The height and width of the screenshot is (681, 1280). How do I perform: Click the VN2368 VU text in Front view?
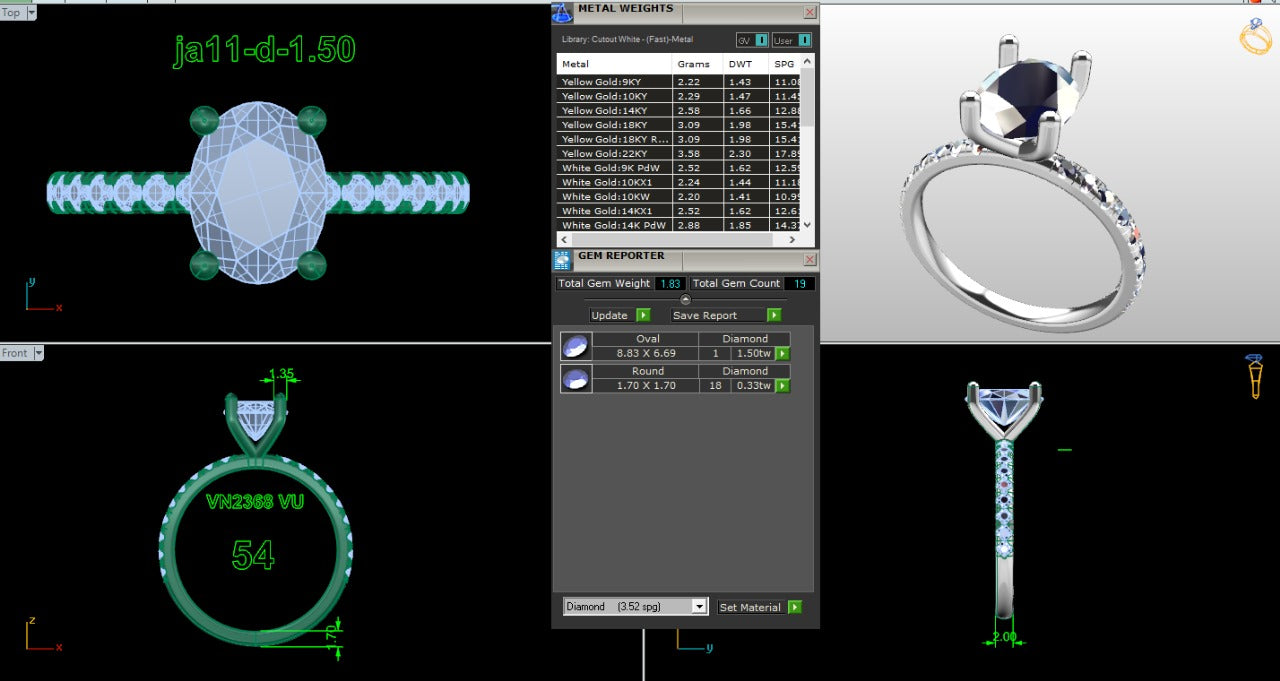pos(255,502)
